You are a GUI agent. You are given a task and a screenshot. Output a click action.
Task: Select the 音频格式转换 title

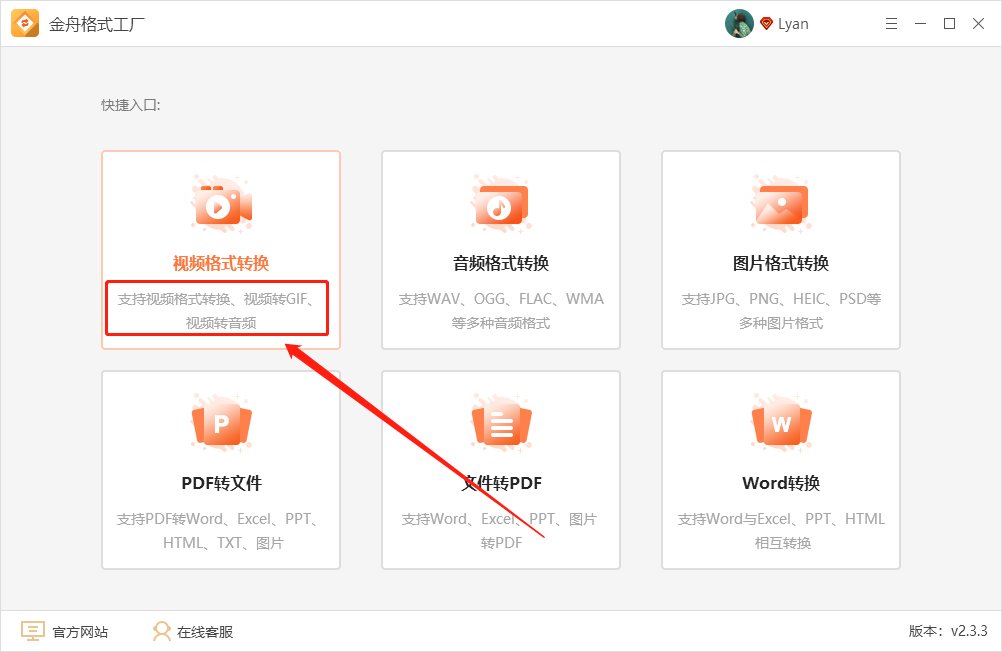tap(500, 264)
